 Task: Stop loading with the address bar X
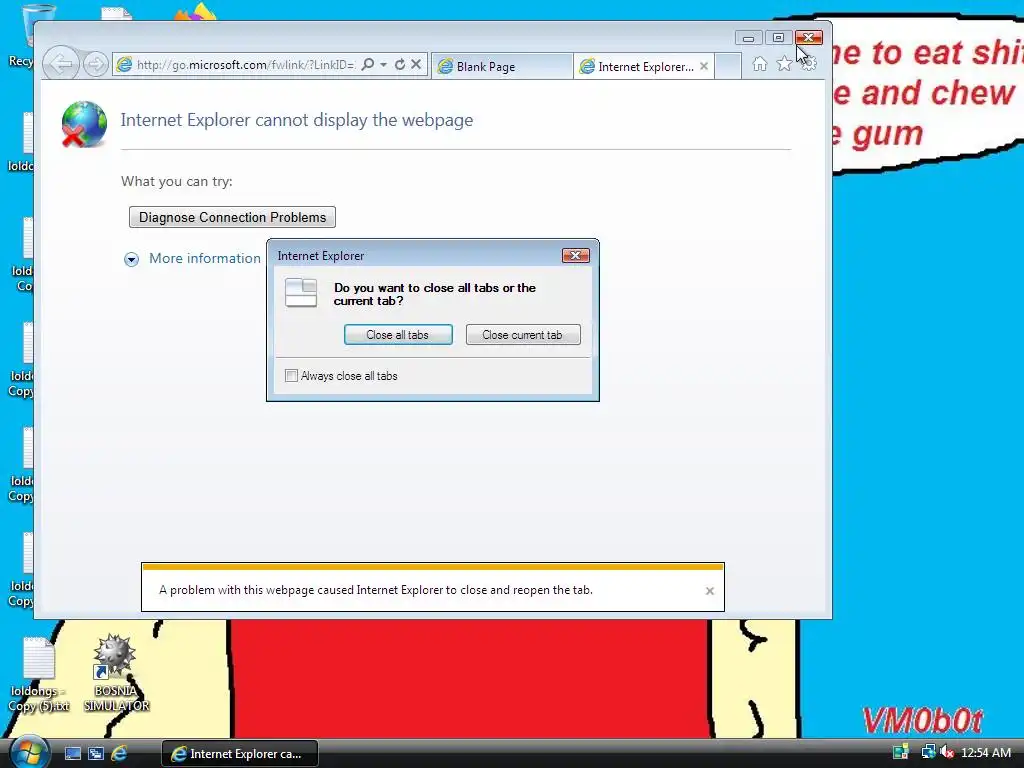(x=416, y=64)
